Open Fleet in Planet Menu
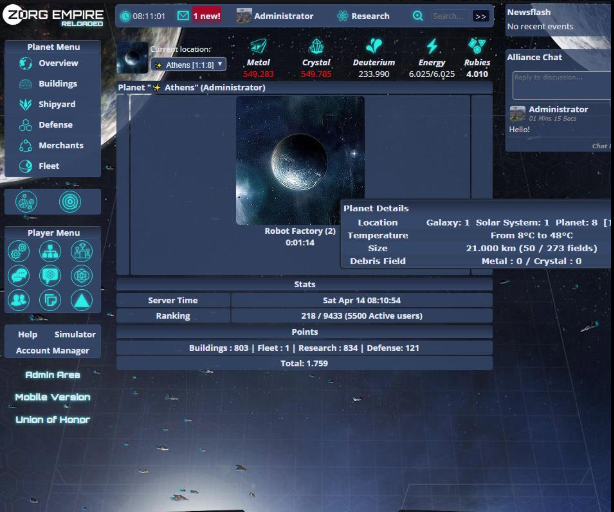The height and width of the screenshot is (512, 614). point(49,166)
